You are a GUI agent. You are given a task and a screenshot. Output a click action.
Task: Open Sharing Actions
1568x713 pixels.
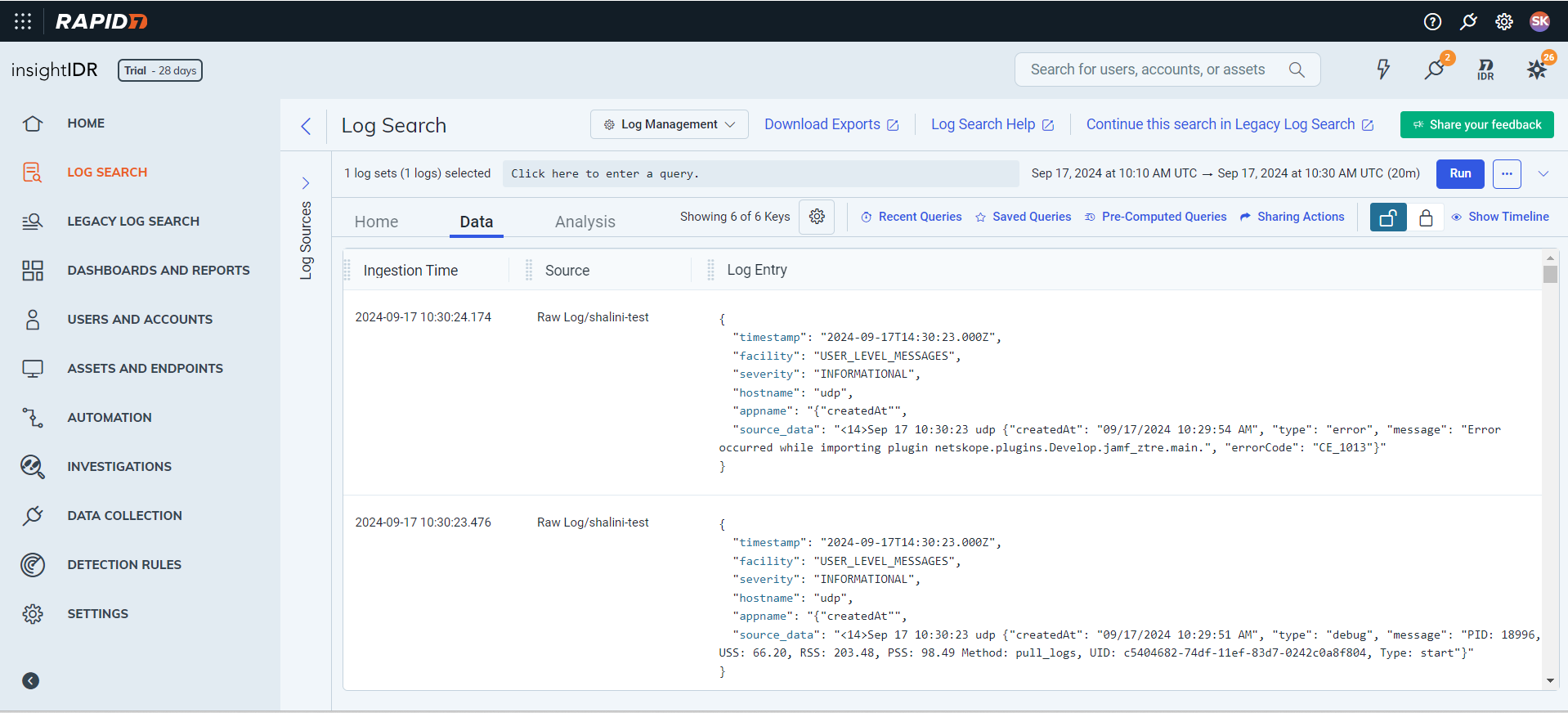(x=1292, y=217)
